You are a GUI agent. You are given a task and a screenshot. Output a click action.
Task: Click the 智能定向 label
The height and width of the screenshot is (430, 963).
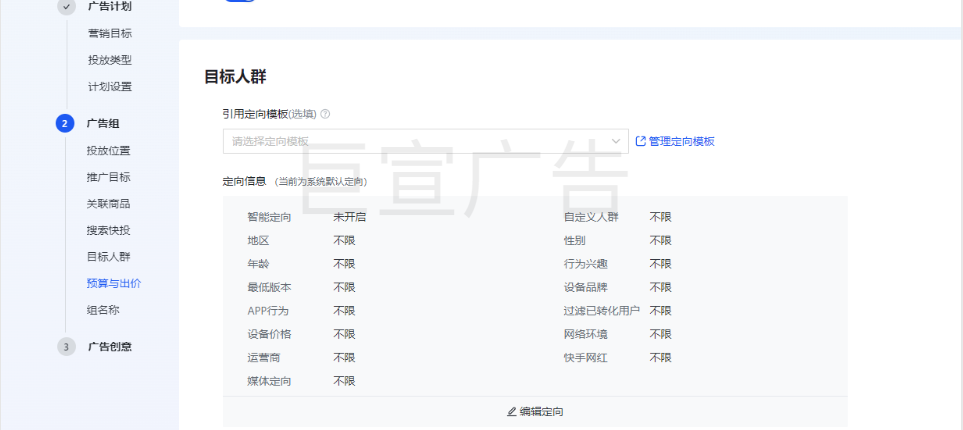pyautogui.click(x=269, y=217)
